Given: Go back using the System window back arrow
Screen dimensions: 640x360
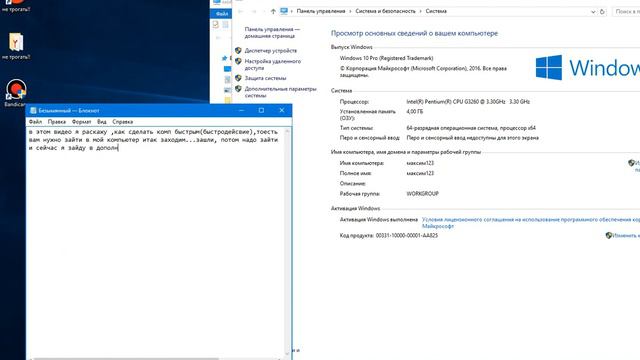Looking at the screenshot, I should [241, 11].
